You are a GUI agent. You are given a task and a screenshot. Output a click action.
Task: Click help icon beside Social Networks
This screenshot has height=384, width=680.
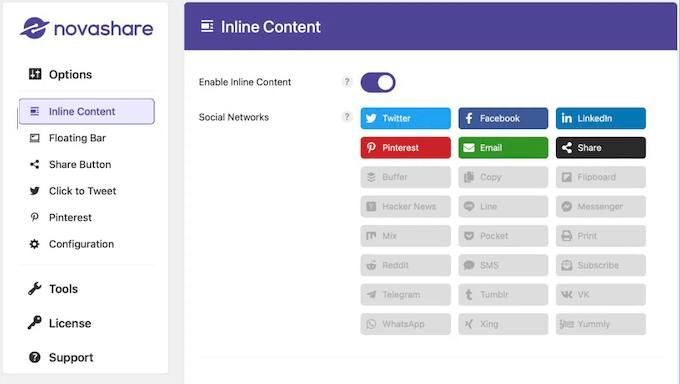347,117
